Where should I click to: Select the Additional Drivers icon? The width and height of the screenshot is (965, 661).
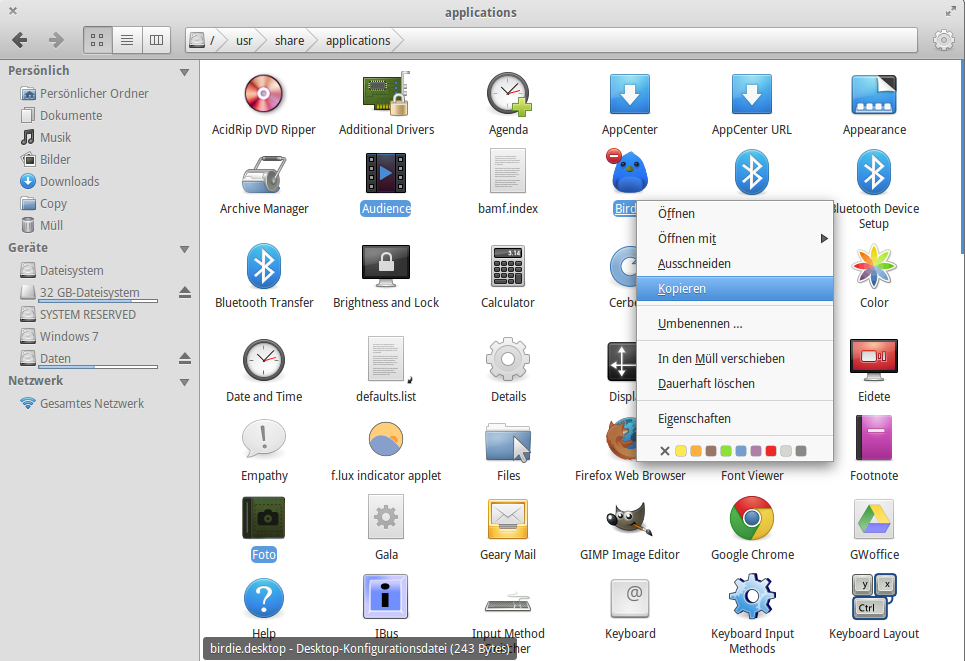[x=386, y=94]
